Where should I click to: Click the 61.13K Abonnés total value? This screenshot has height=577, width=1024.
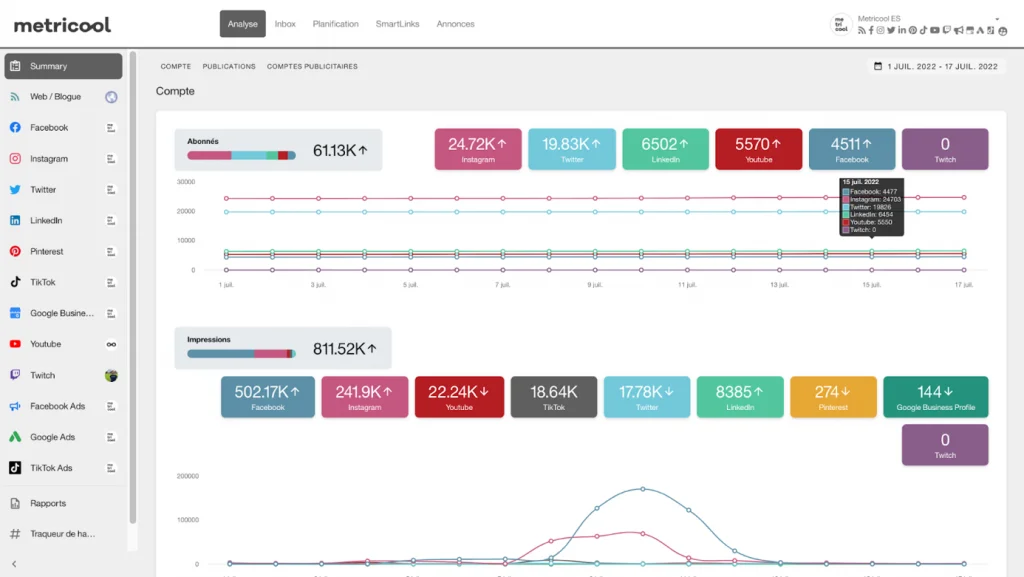[340, 150]
